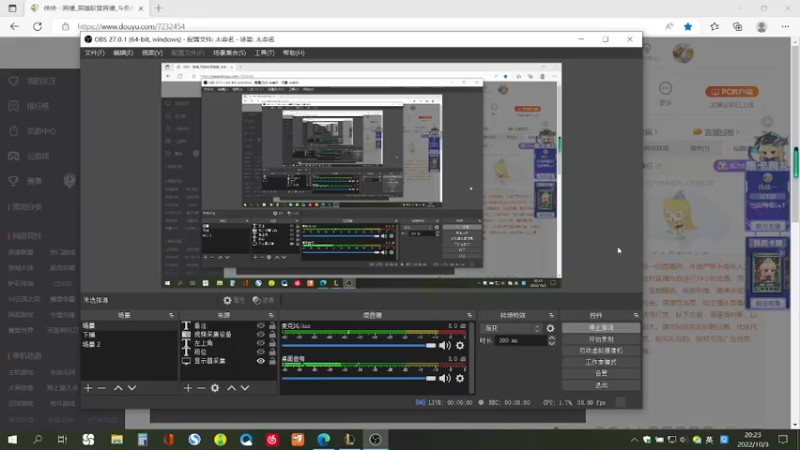
Task: Add a new scene with the plus icon in the 场景 panel
Action: coord(88,388)
